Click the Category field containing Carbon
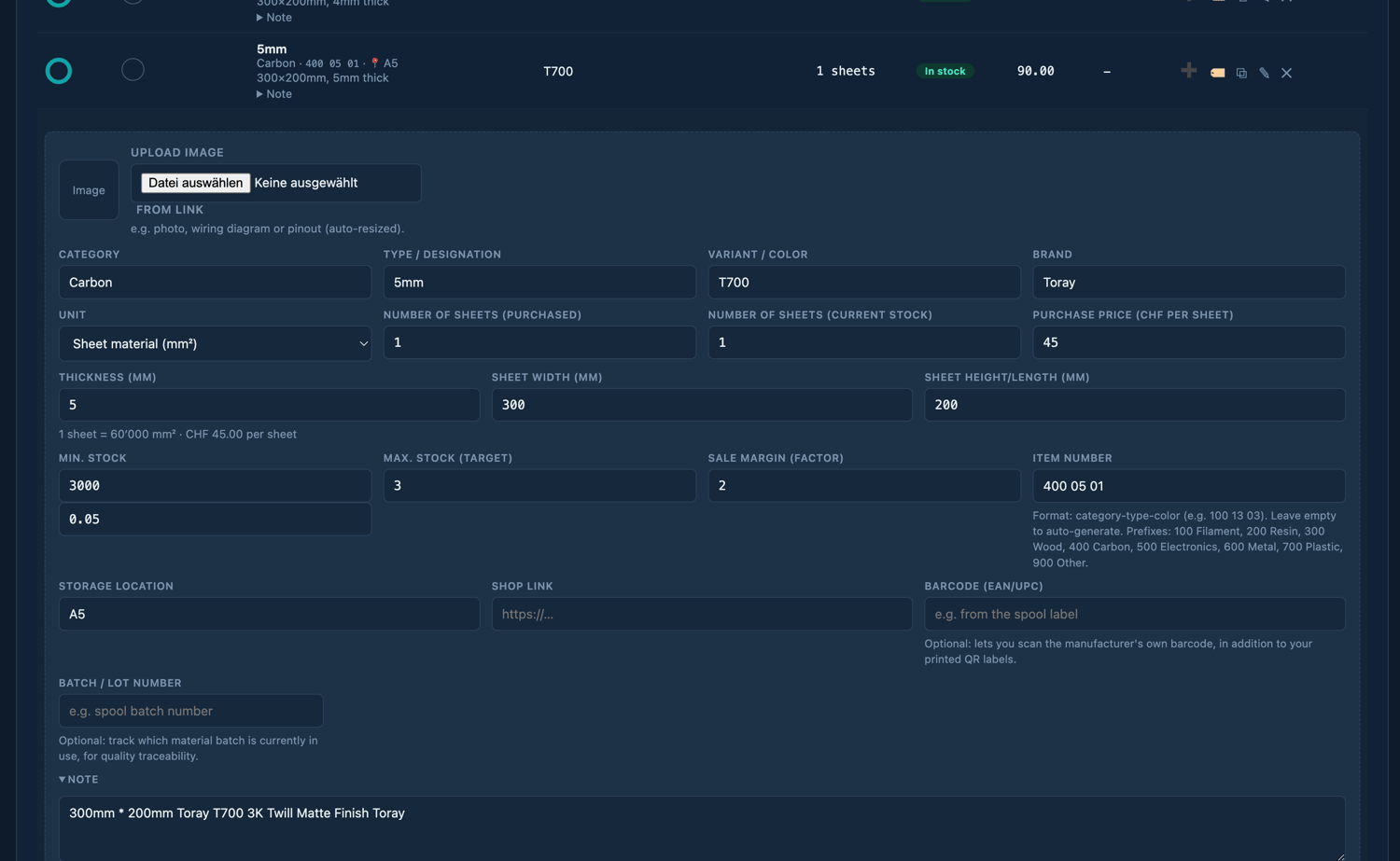Viewport: 1400px width, 861px height. (216, 282)
